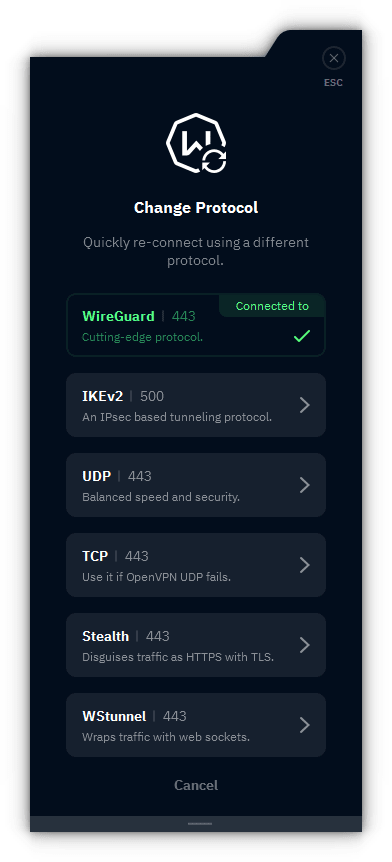Choose the WStunnel protocol label

(x=114, y=716)
